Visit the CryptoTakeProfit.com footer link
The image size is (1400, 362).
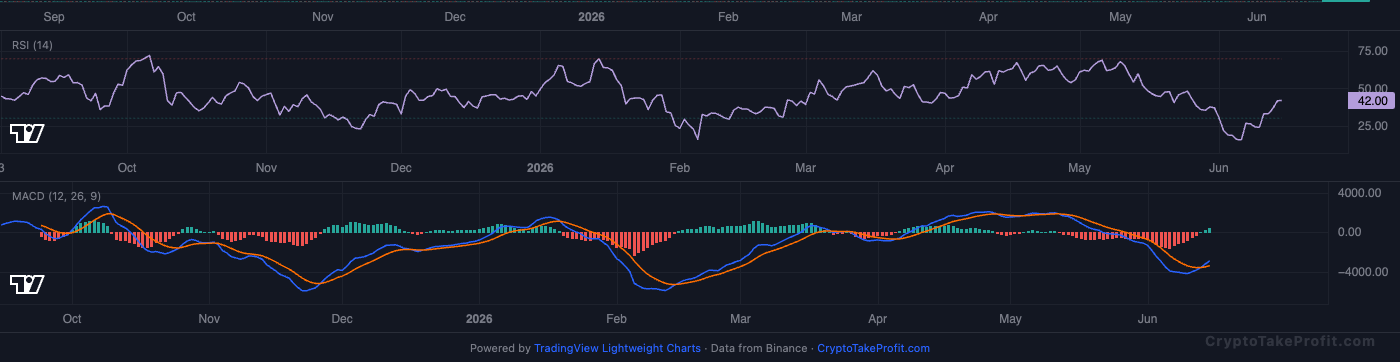point(873,348)
